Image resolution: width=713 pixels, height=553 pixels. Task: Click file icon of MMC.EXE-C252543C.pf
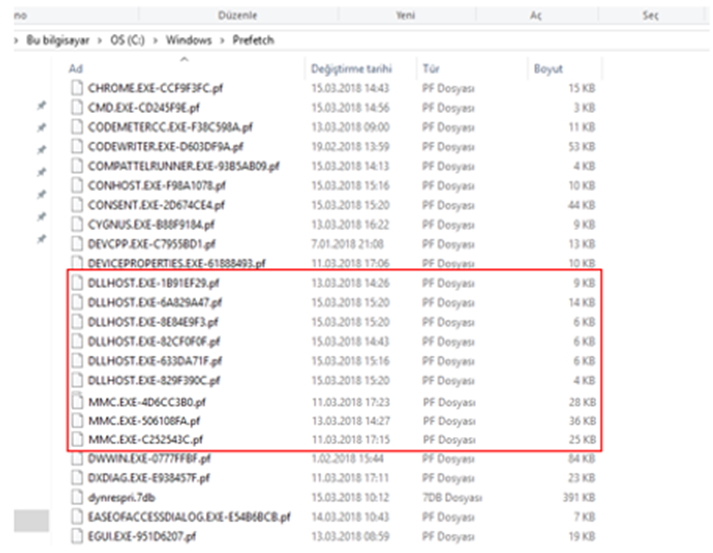coord(78,439)
